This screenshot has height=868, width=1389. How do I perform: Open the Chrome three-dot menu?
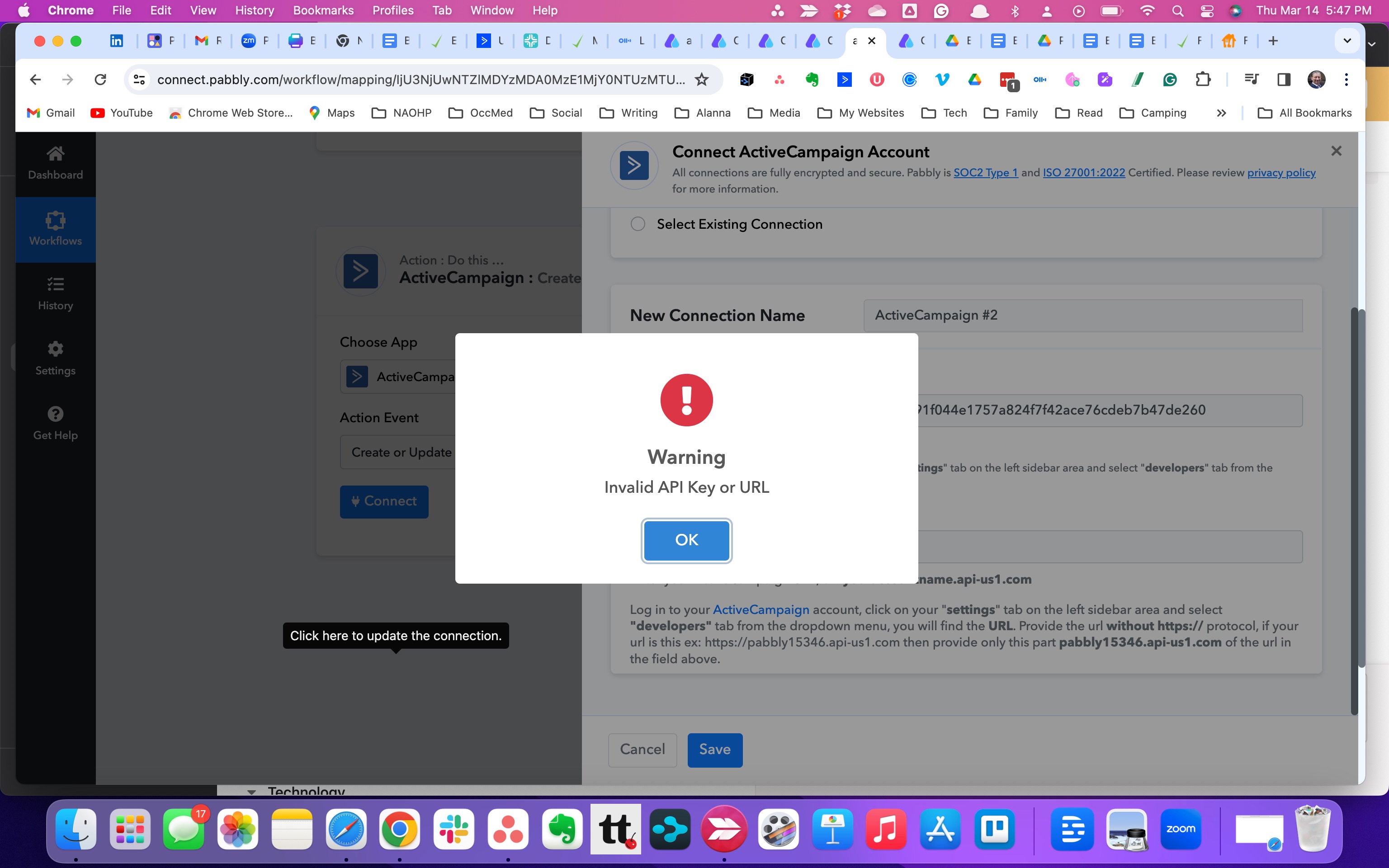click(1346, 79)
